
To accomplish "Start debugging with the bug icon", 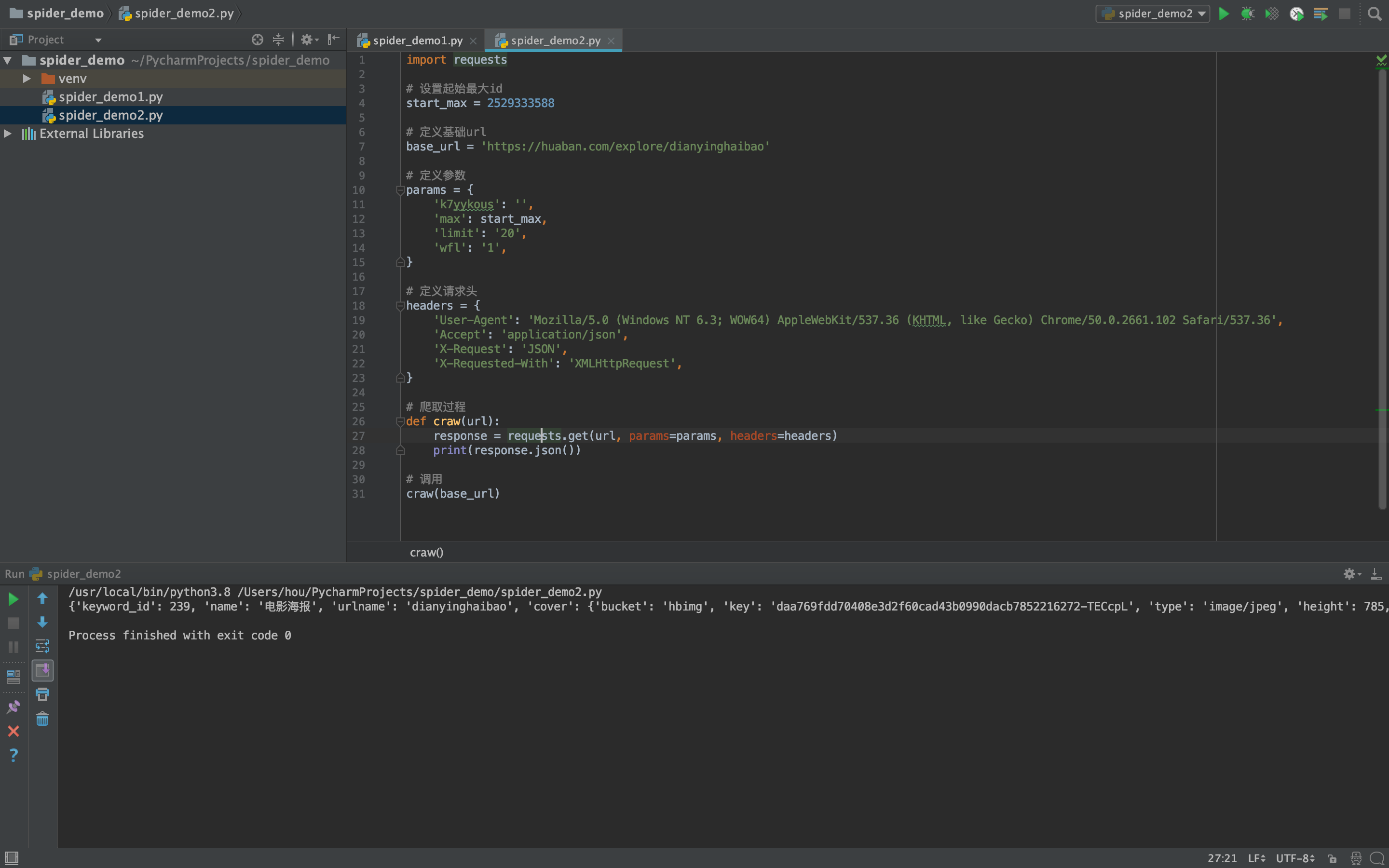I will 1247,14.
